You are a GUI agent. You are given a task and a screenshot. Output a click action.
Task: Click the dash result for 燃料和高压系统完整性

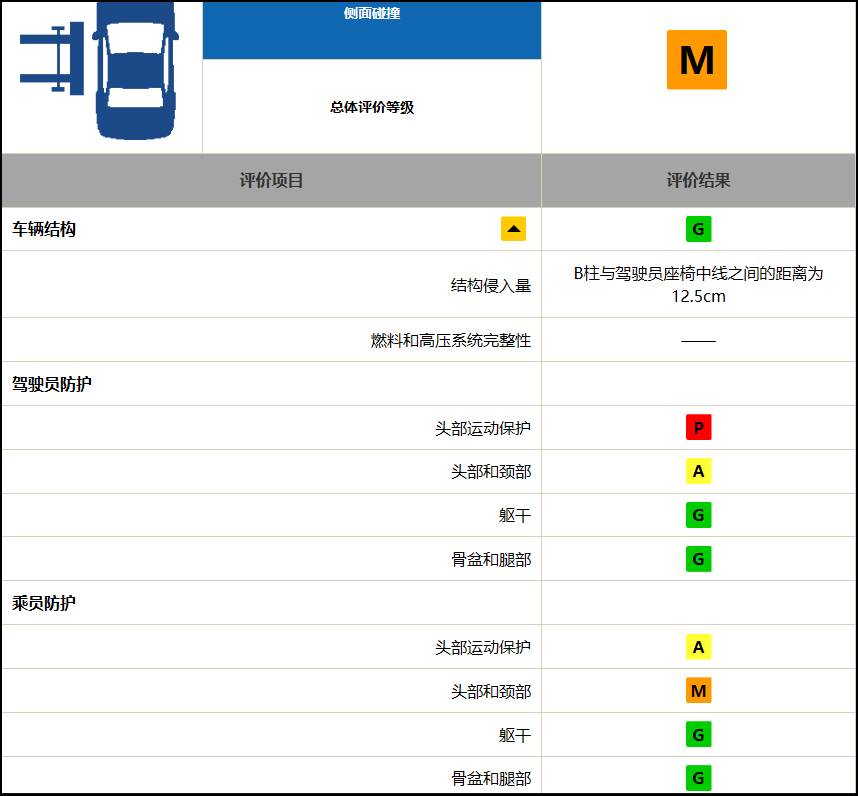coord(698,341)
